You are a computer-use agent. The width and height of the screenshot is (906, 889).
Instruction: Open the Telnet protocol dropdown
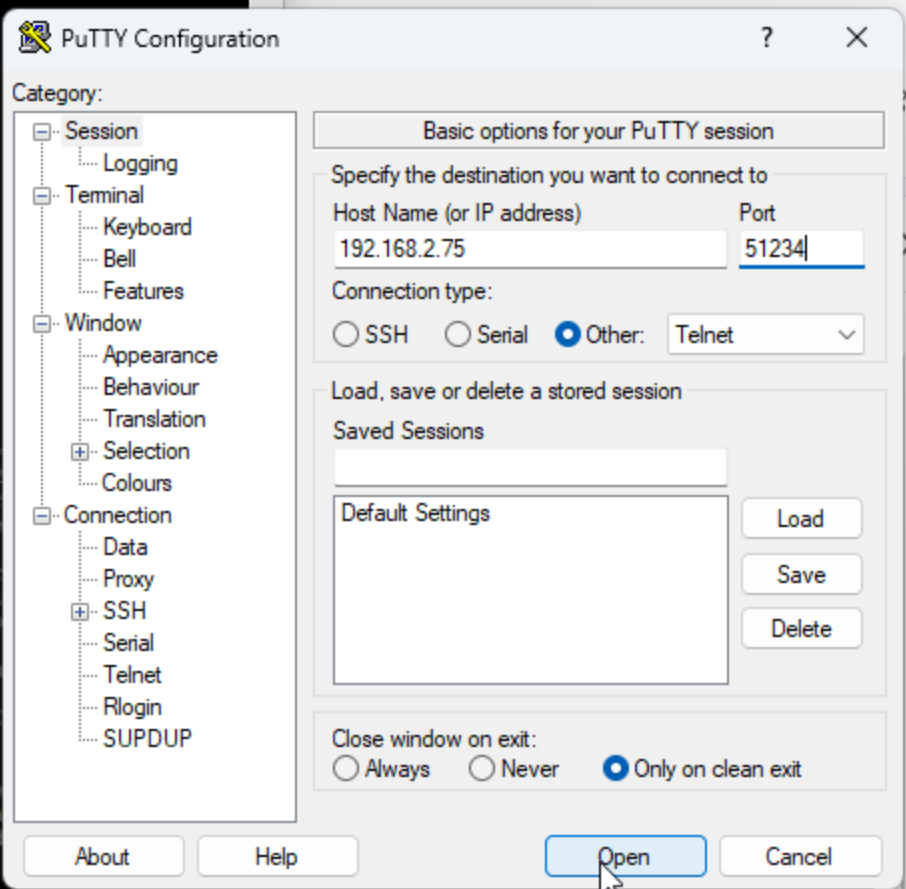(x=765, y=335)
